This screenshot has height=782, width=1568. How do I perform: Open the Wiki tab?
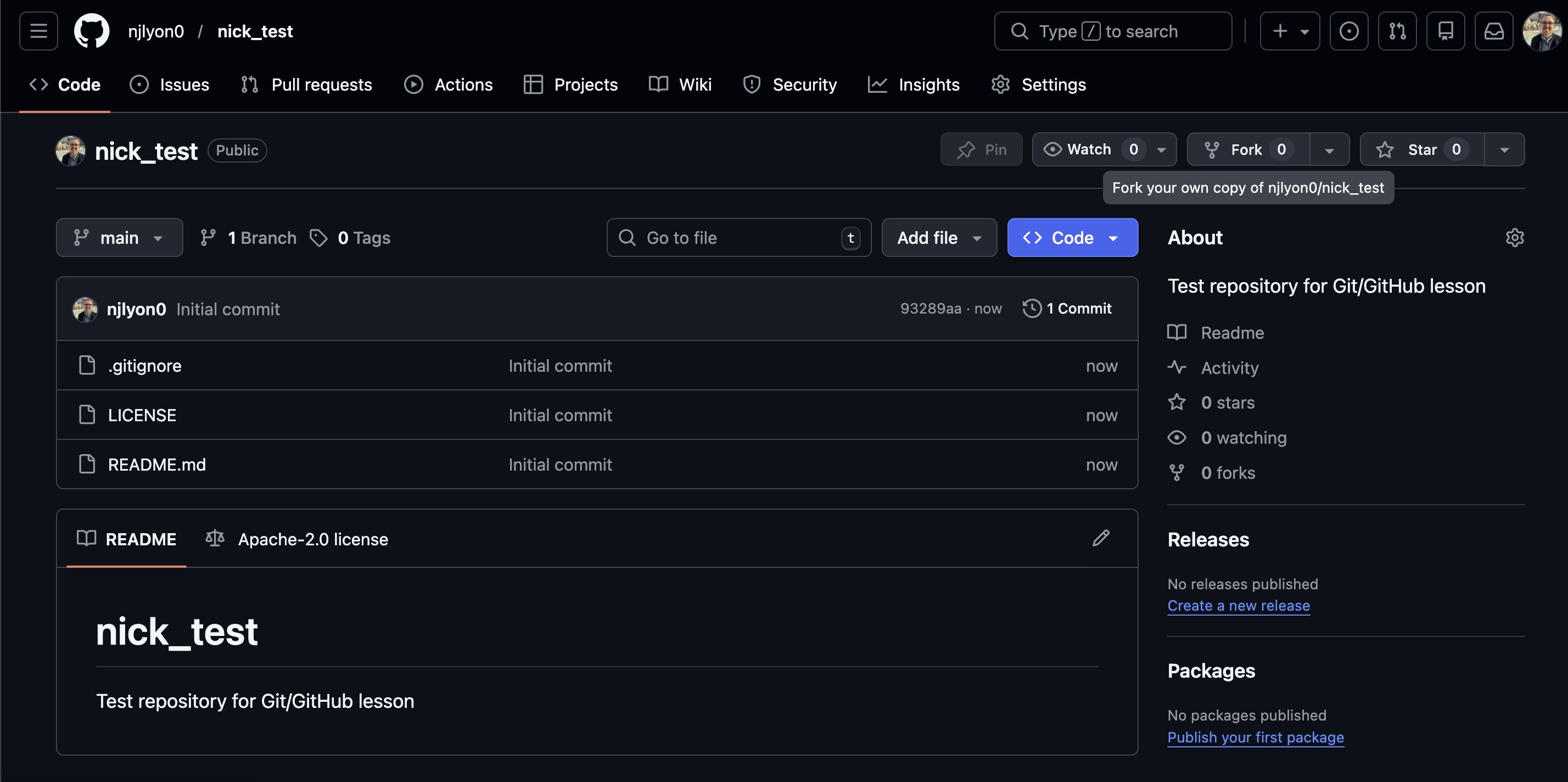[680, 85]
